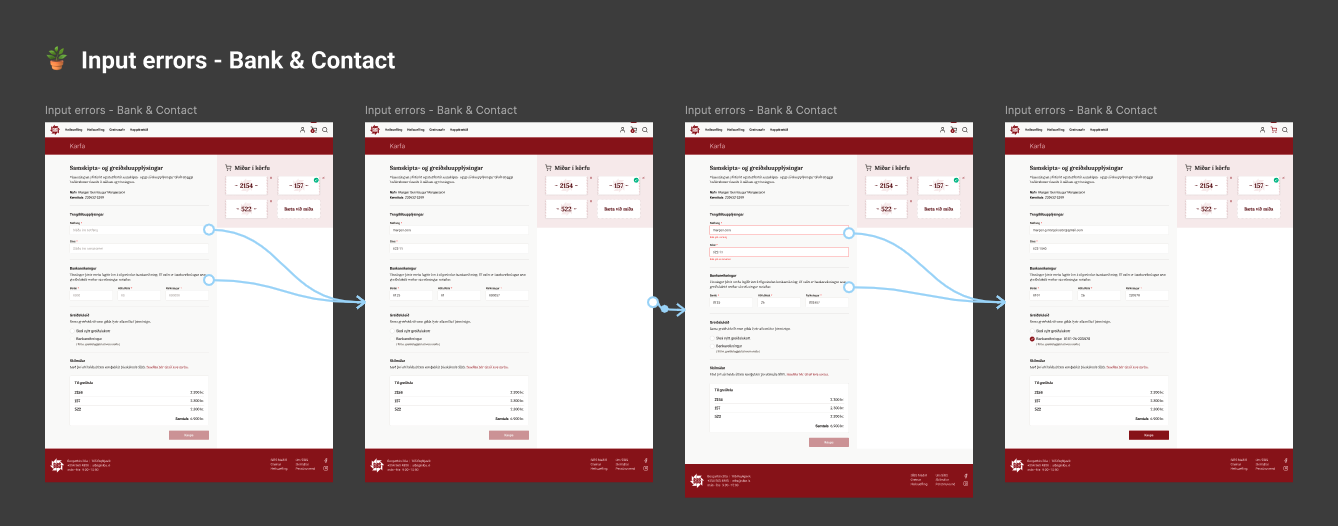Click ticket card 157 in the third frame
The width and height of the screenshot is (1338, 526).
[x=940, y=186]
